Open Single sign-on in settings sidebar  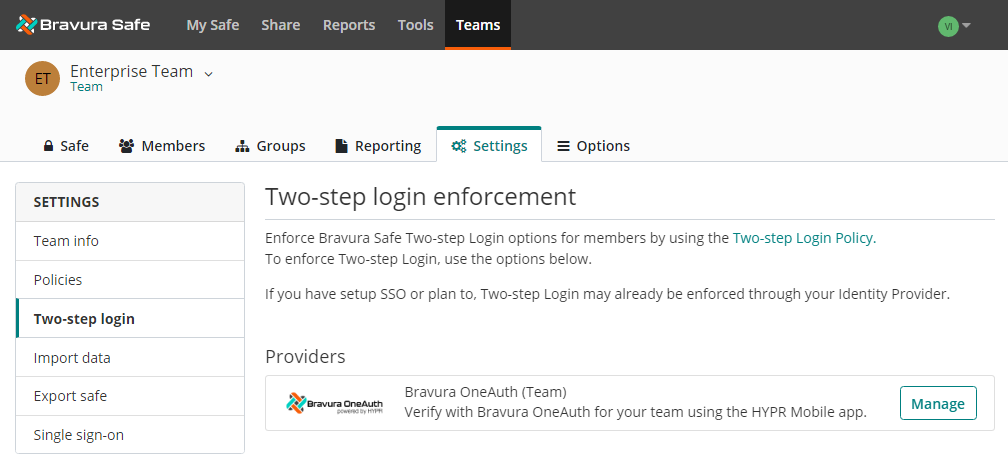click(130, 435)
